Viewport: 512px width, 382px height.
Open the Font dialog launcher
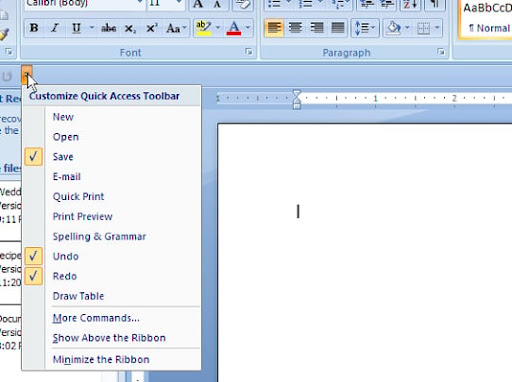point(249,51)
